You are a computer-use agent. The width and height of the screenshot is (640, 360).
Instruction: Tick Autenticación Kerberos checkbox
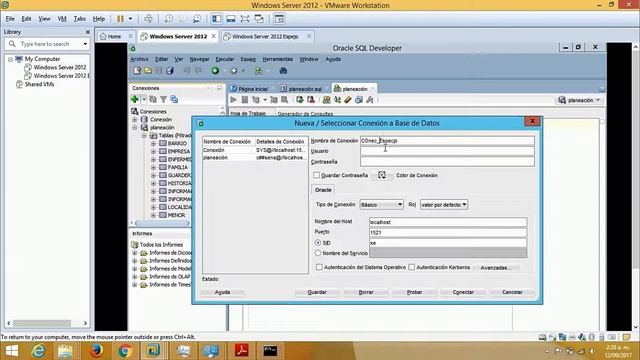(x=412, y=267)
